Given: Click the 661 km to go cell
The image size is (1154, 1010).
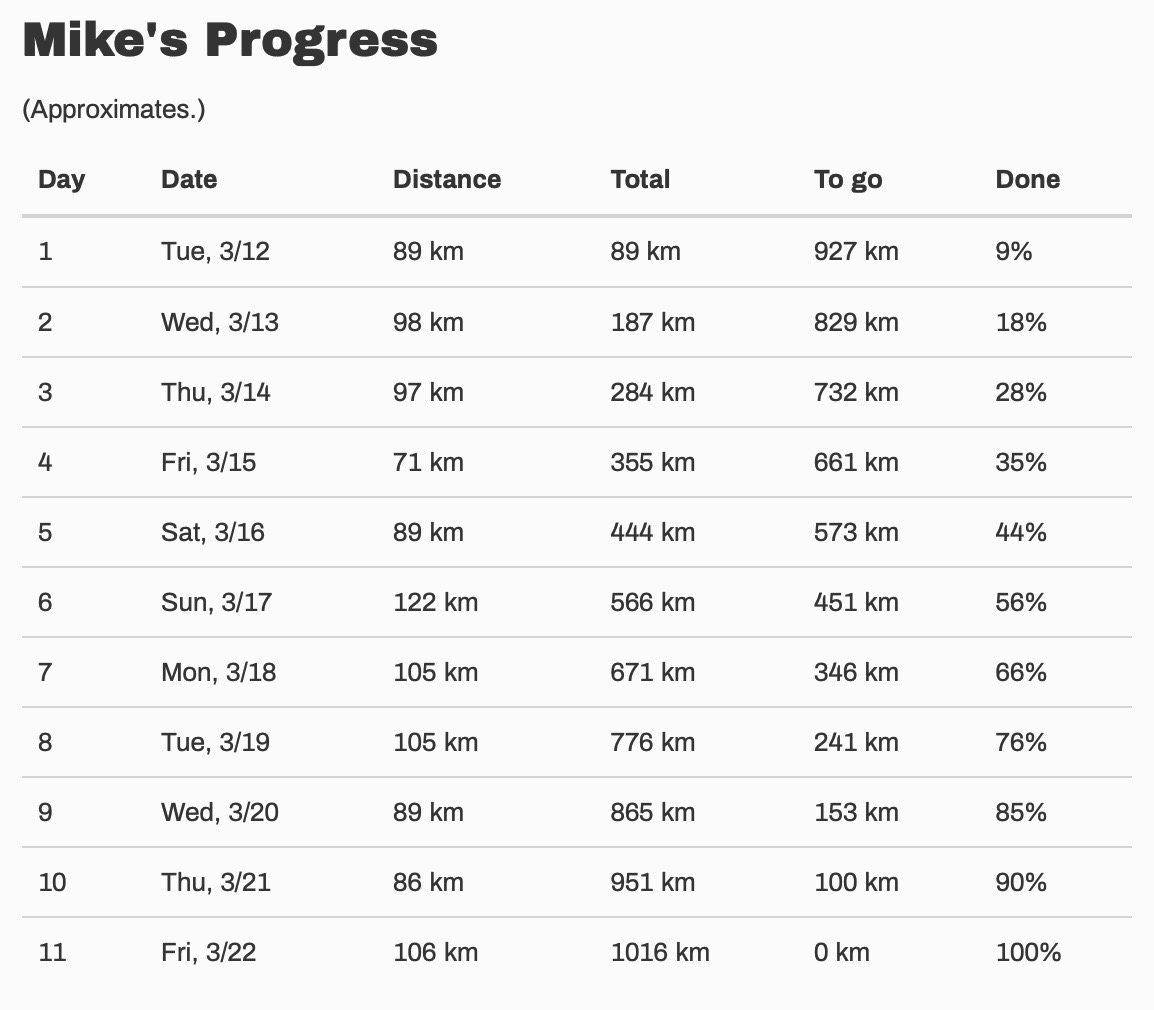Looking at the screenshot, I should coord(856,462).
